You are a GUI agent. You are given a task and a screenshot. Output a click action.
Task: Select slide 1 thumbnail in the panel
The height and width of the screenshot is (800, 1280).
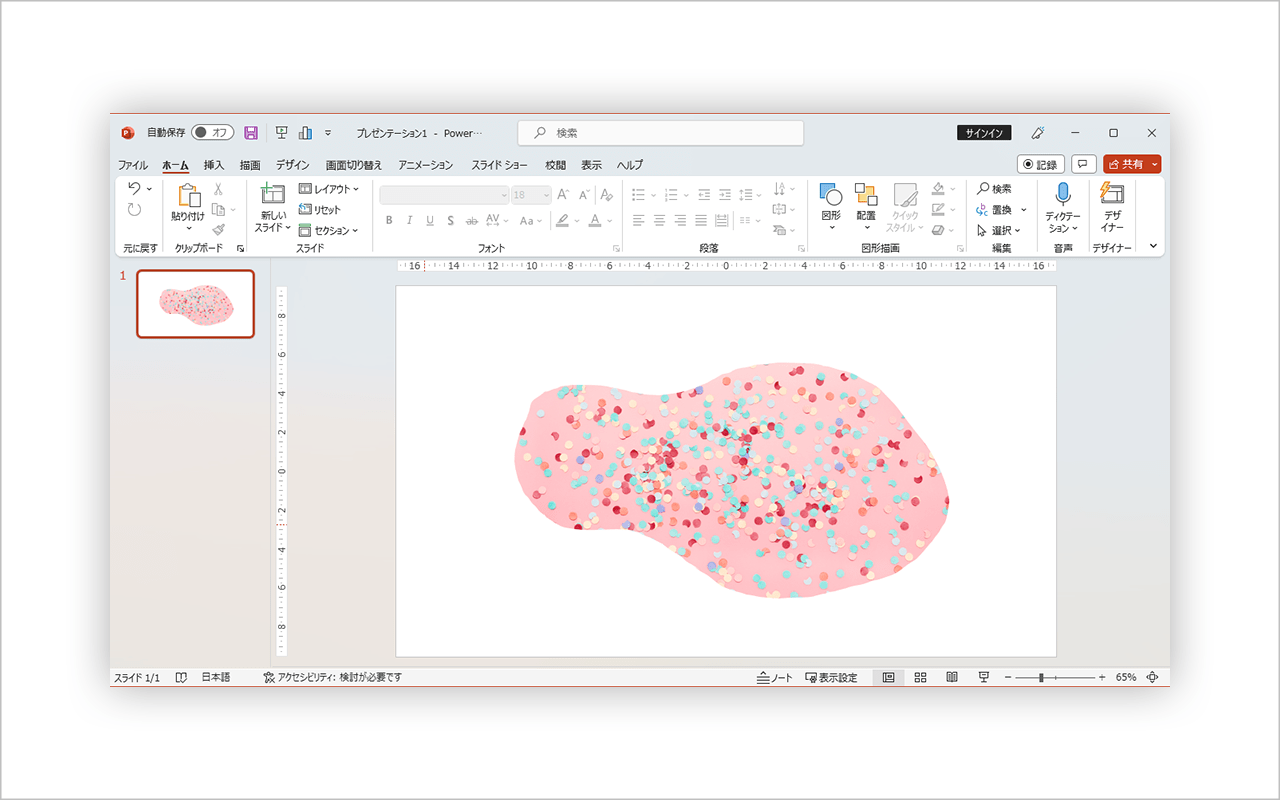click(196, 304)
